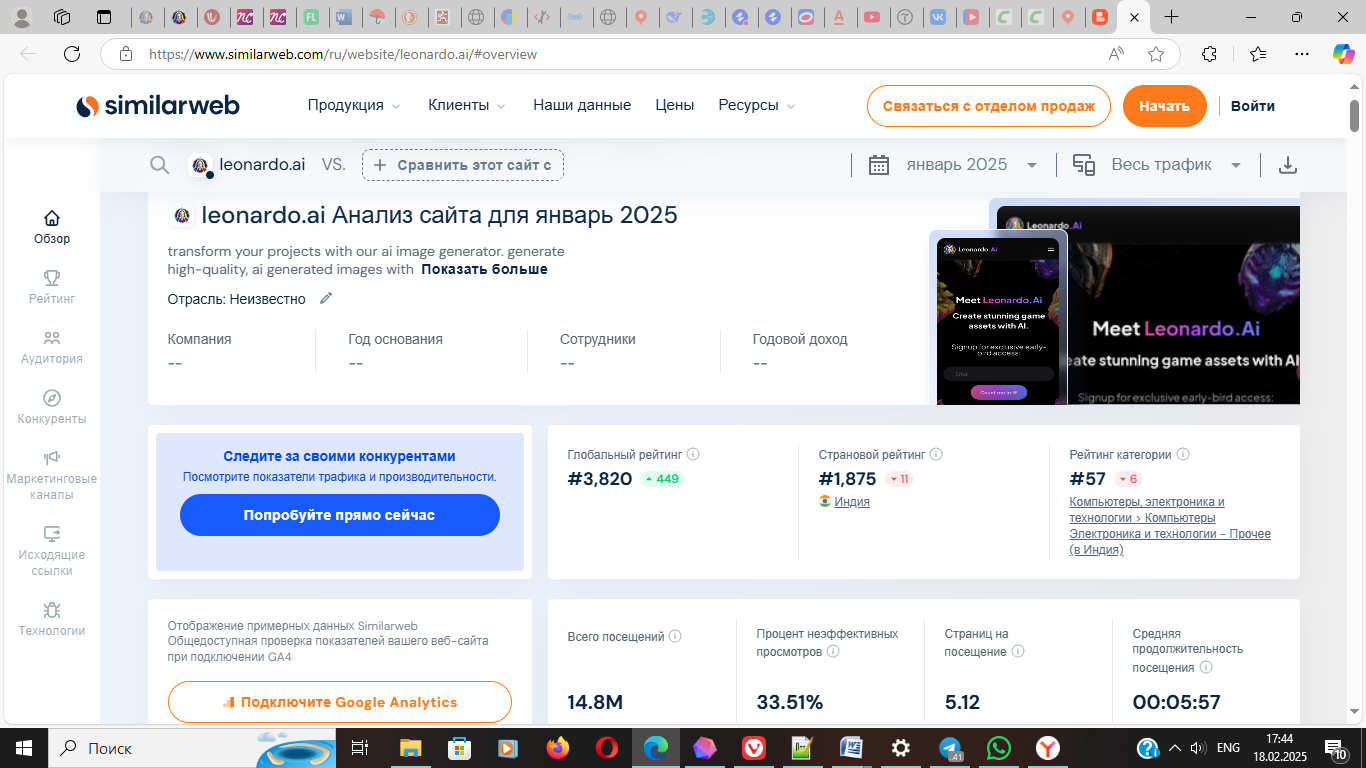Open browser settings three-dots menu
Screen dimensions: 1366x768
coord(1301,54)
